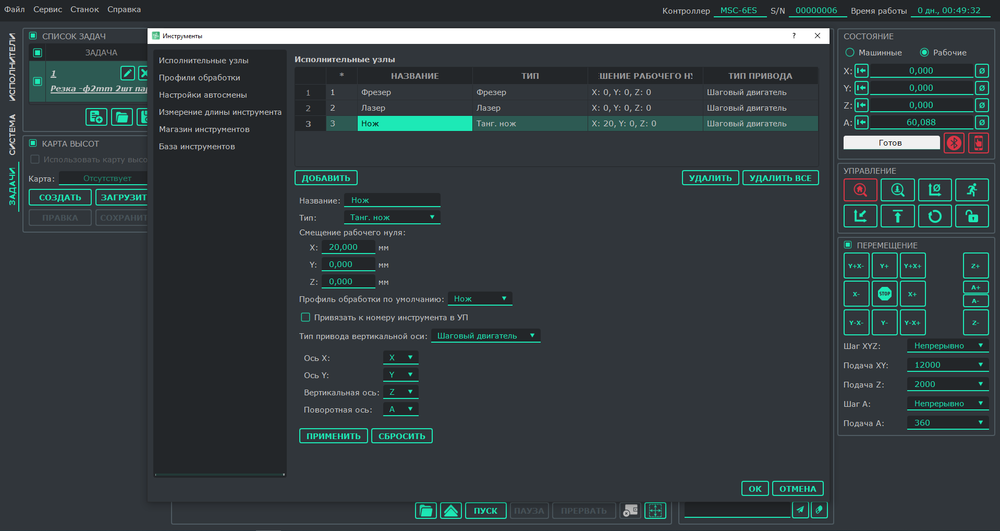Open the Станок menu

click(85, 10)
